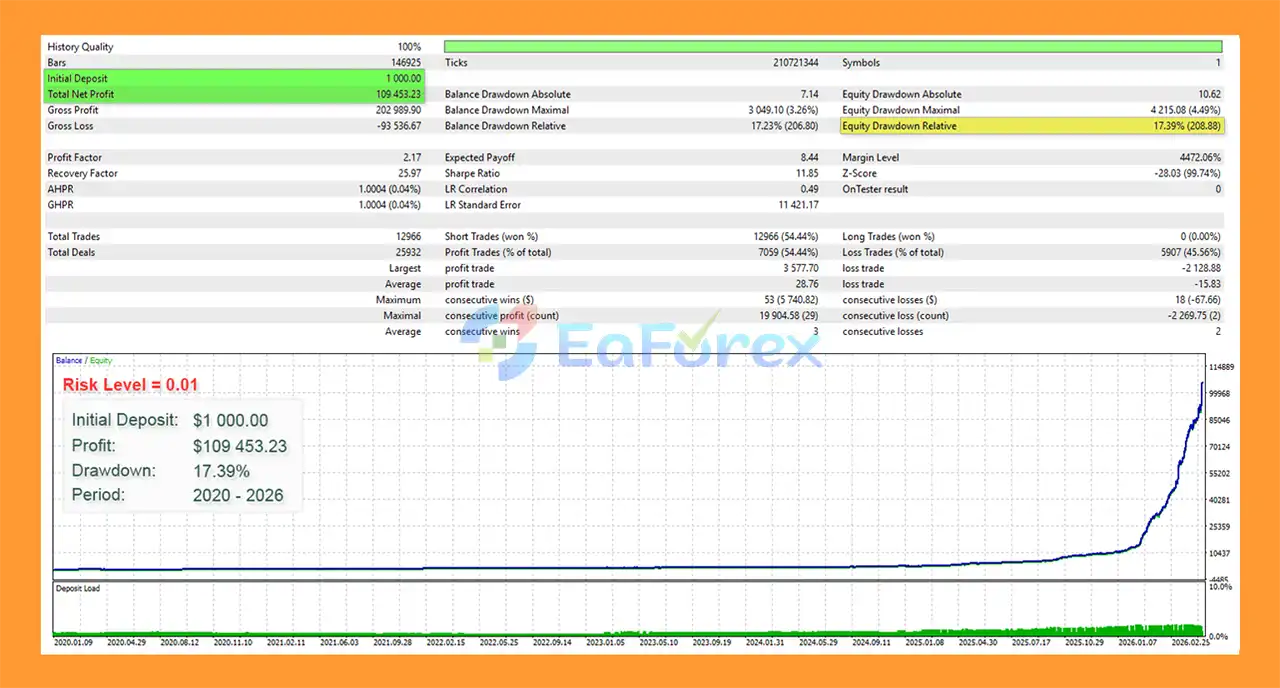Click the Drawdown 17.39% line in summary box
The height and width of the screenshot is (688, 1280).
(160, 471)
